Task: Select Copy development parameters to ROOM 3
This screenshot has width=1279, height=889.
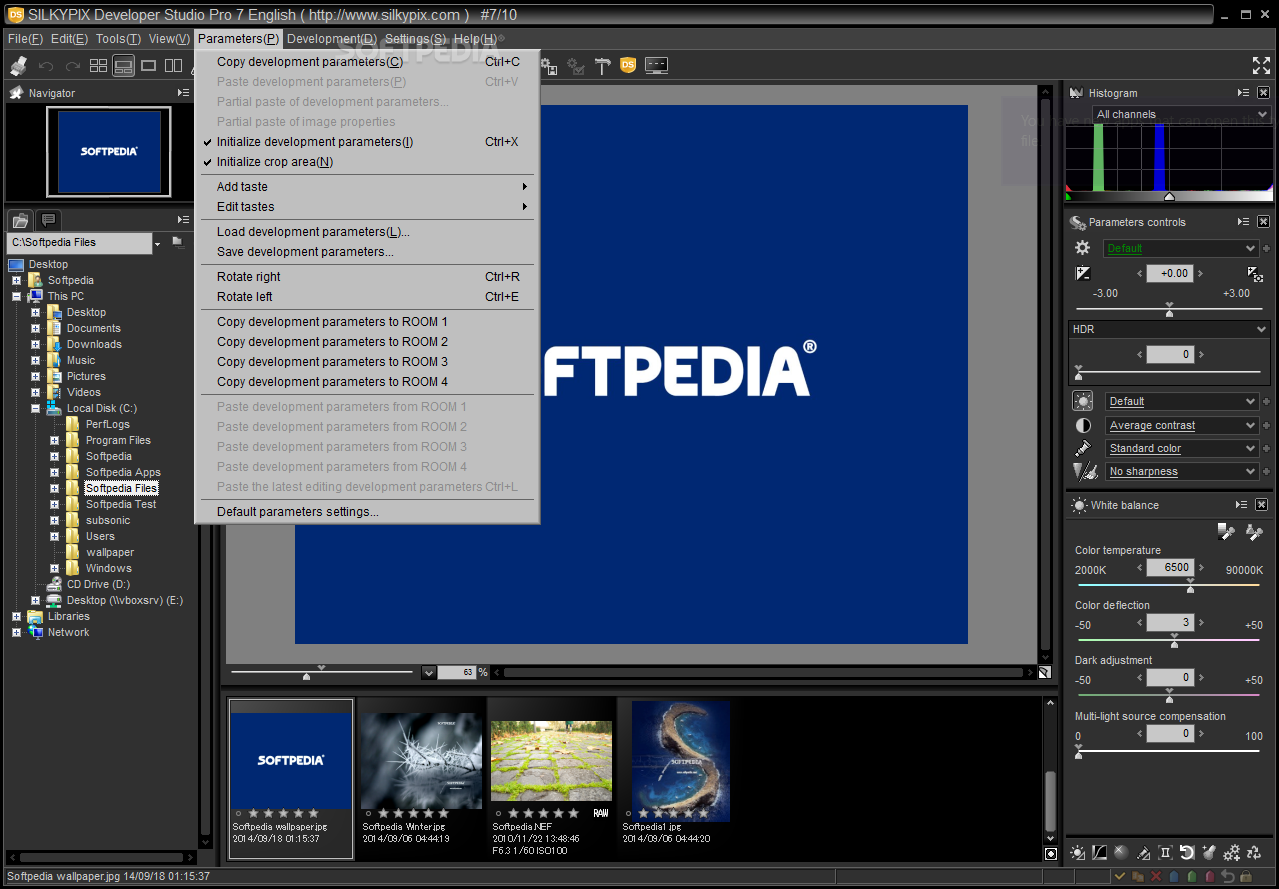Action: pyautogui.click(x=366, y=362)
